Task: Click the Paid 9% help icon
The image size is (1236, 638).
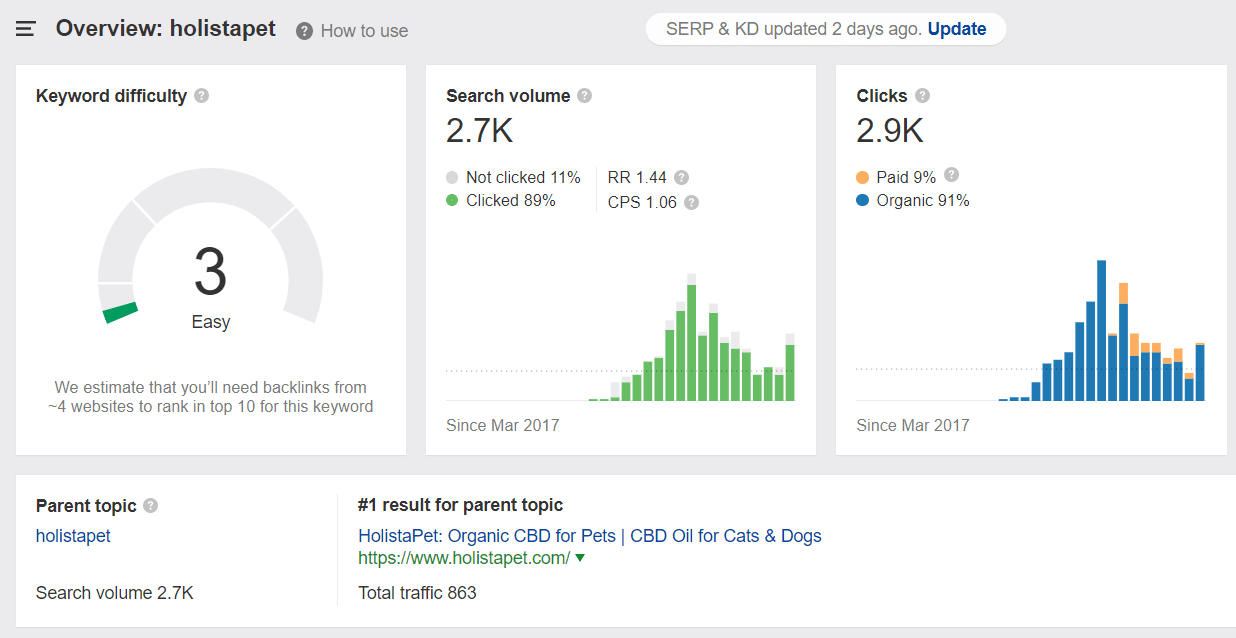Action: [951, 175]
